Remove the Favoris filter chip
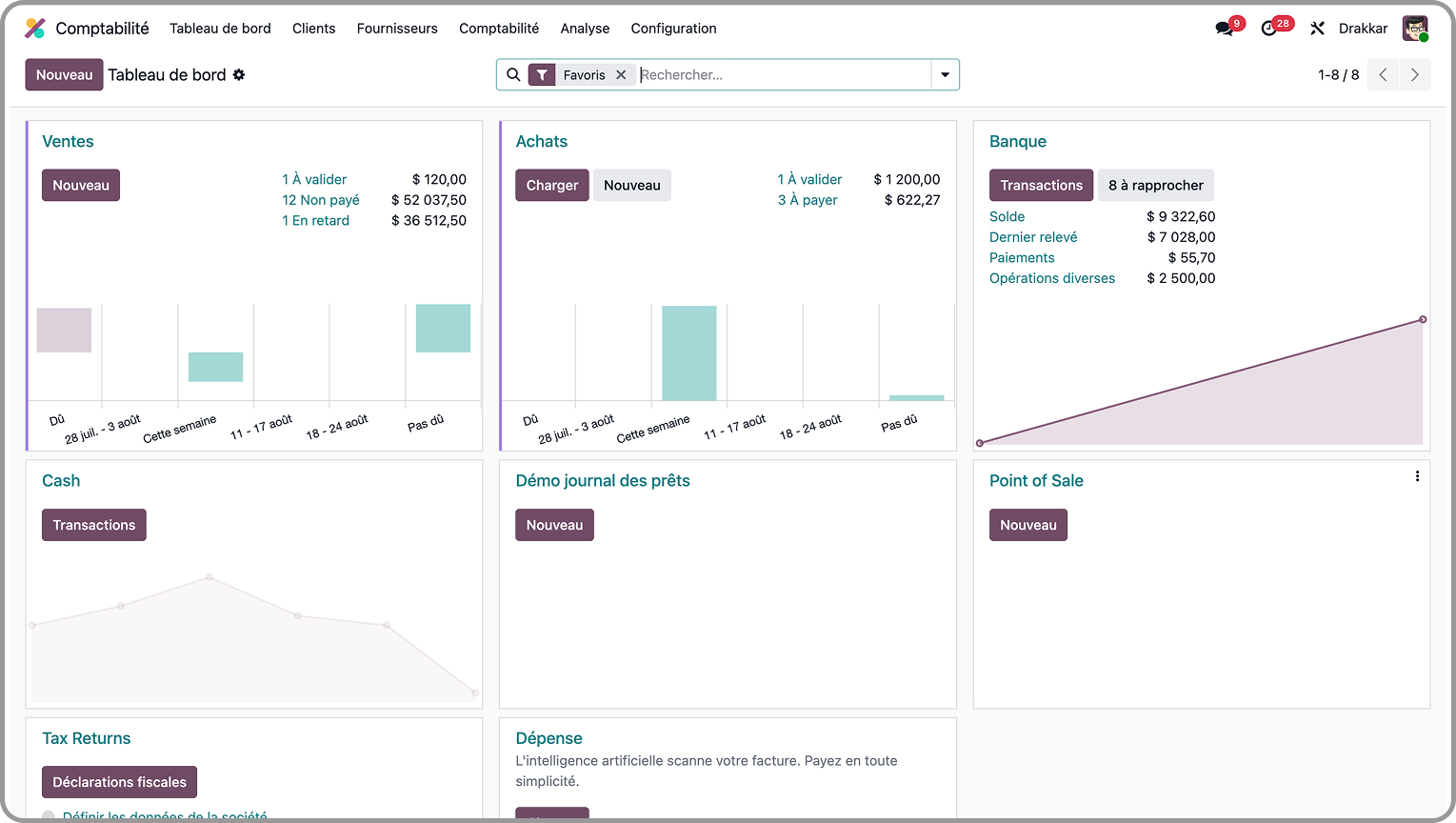This screenshot has width=1456, height=823. click(x=621, y=75)
